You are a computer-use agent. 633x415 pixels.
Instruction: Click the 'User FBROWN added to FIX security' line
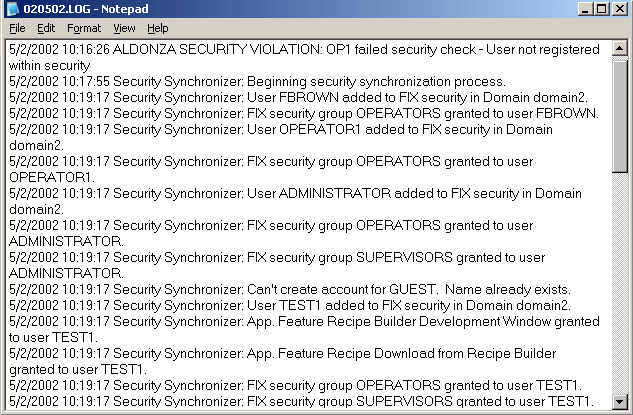pyautogui.click(x=298, y=97)
